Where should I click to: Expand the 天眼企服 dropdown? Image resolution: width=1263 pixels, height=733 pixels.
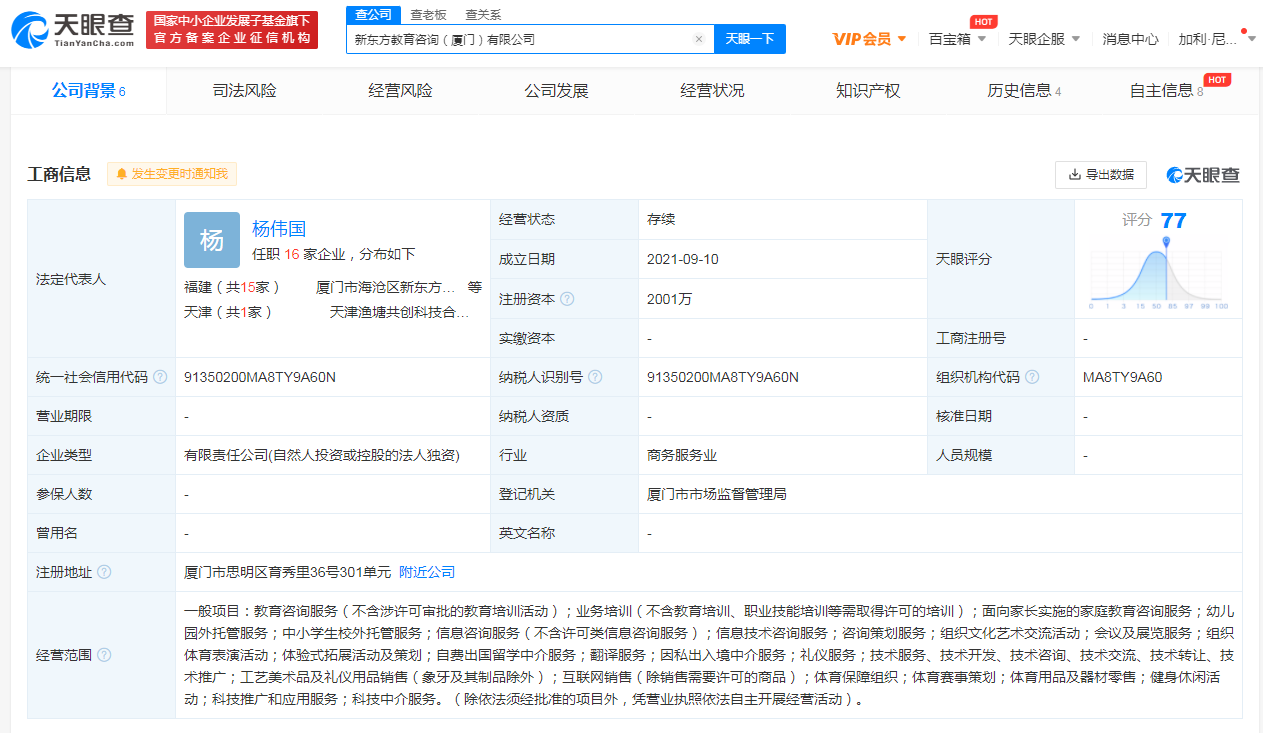pos(1044,39)
